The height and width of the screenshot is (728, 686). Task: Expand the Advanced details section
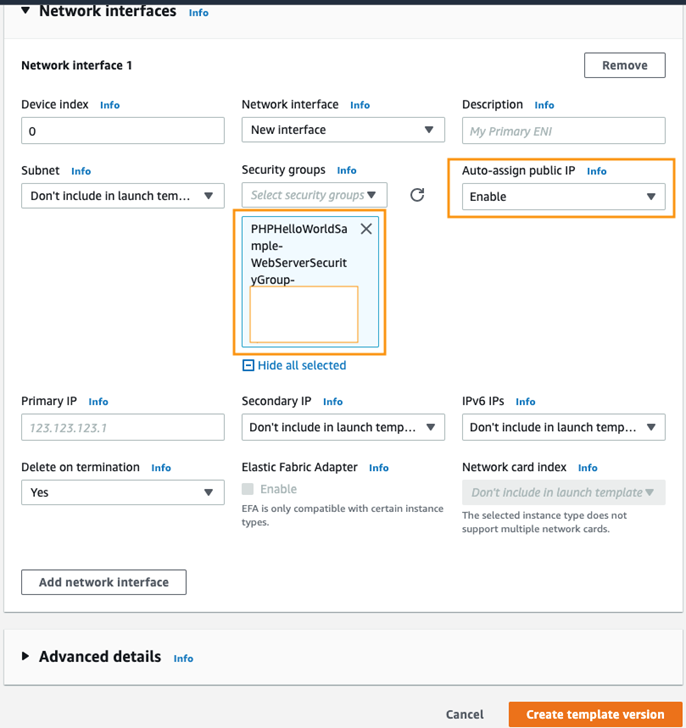click(26, 657)
